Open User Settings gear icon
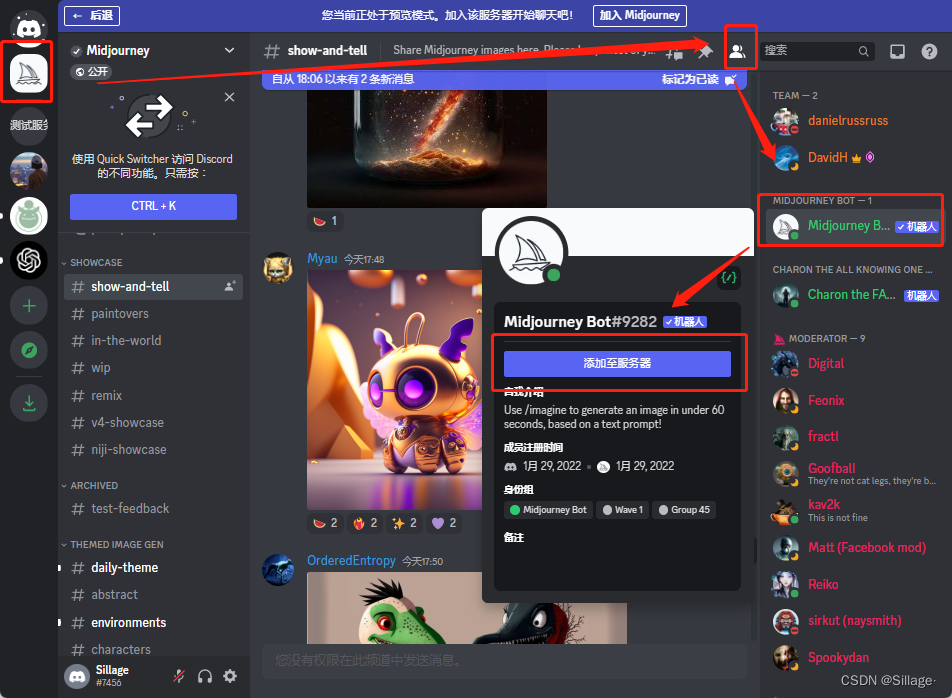 pyautogui.click(x=230, y=676)
